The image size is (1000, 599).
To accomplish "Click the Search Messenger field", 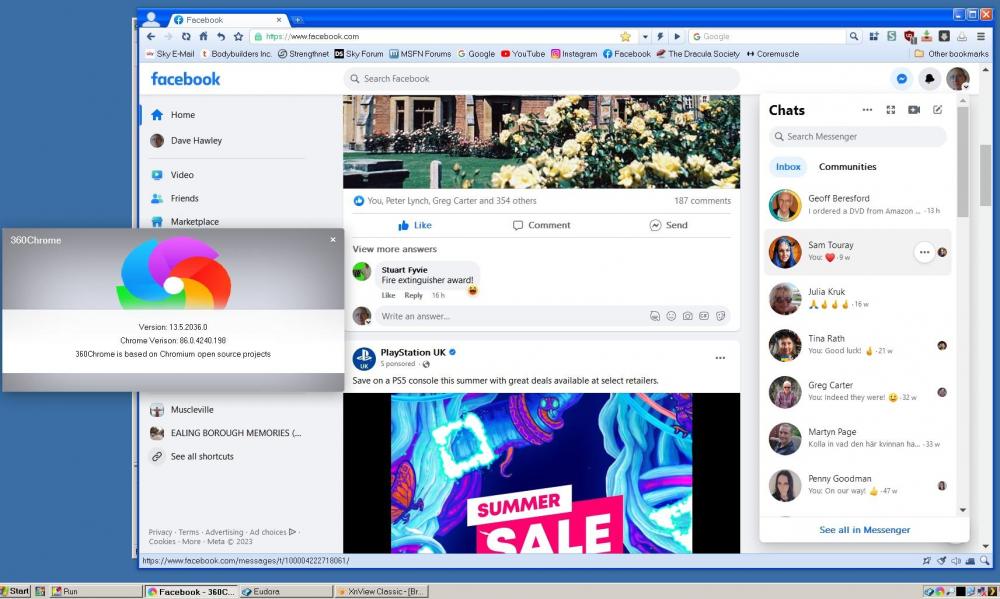I will 858,137.
